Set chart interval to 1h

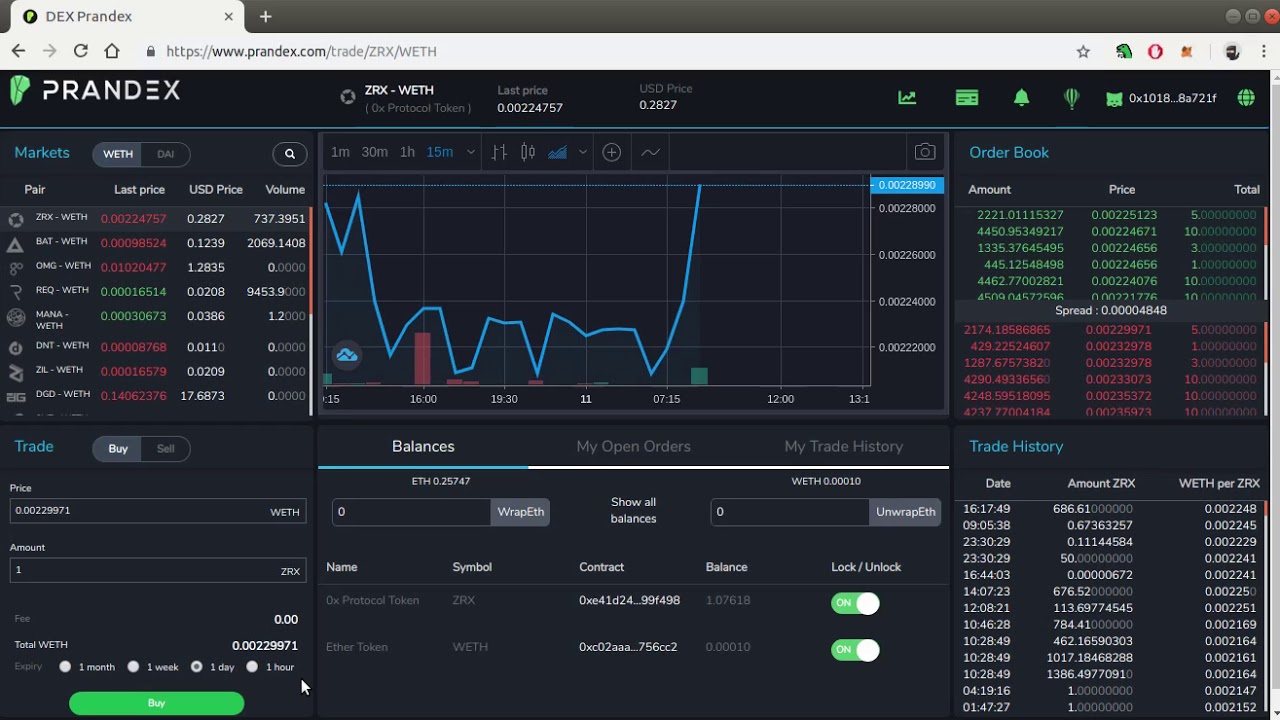pyautogui.click(x=407, y=152)
